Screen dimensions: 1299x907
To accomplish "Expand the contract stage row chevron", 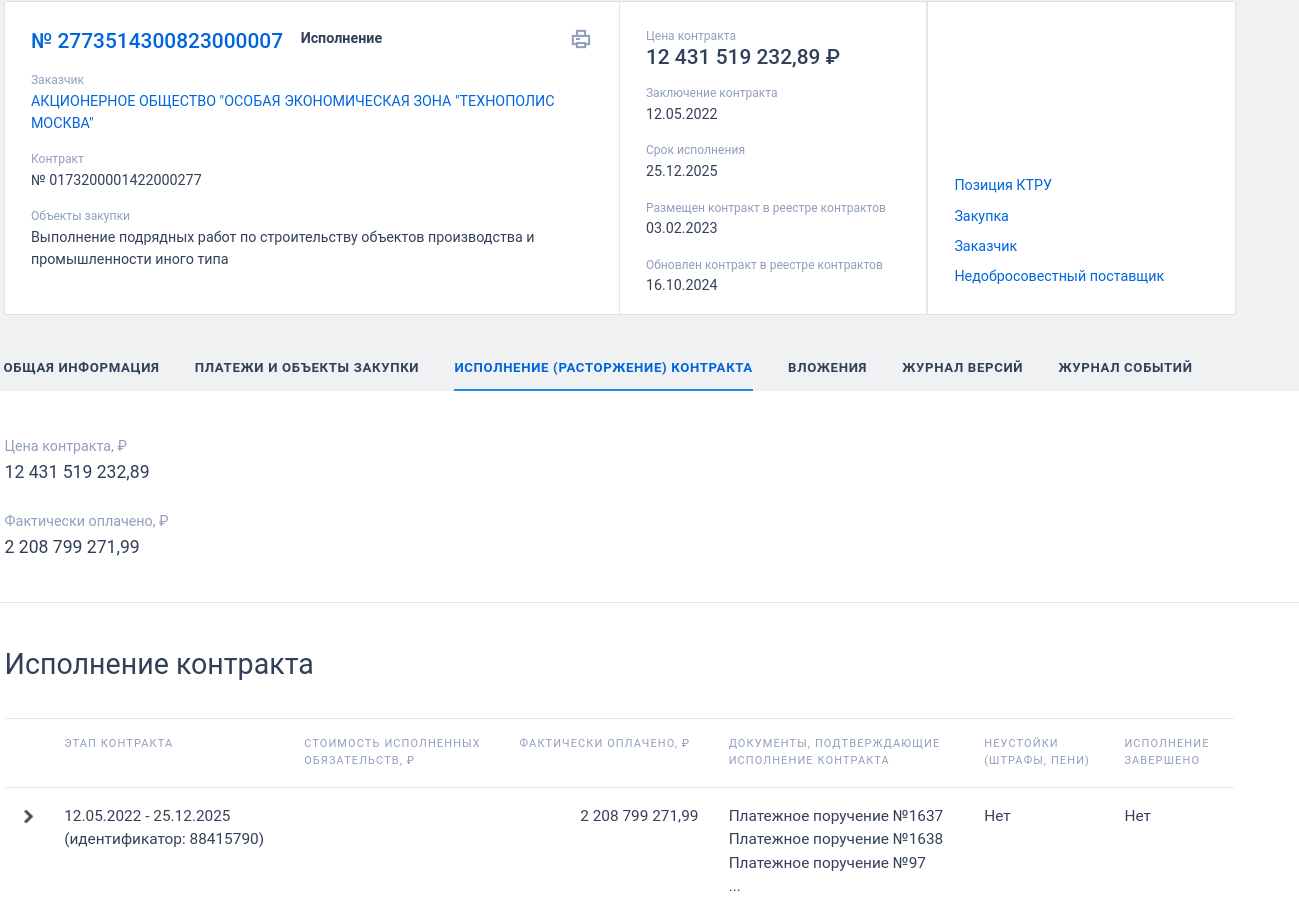I will [29, 816].
